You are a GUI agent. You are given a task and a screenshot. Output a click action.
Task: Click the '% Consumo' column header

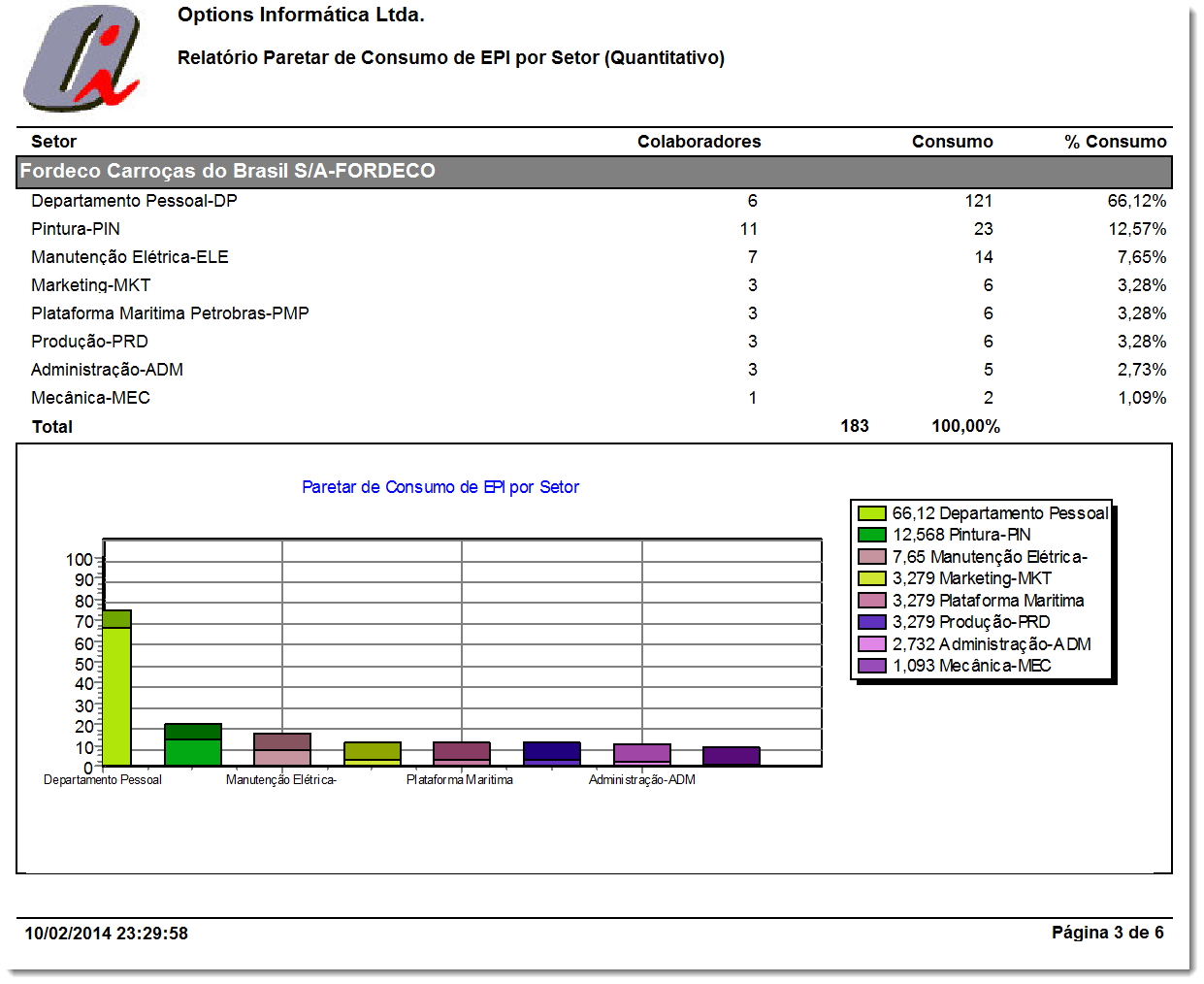1116,142
